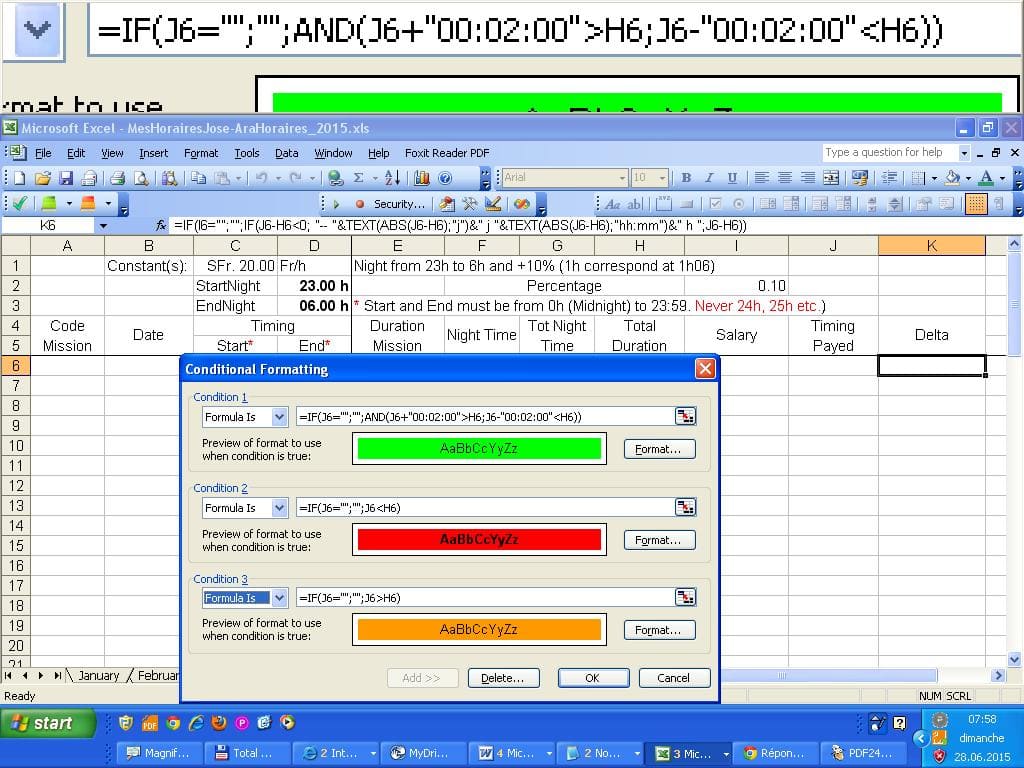The width and height of the screenshot is (1024, 768).
Task: Open Print Preview from the toolbar
Action: click(x=141, y=178)
